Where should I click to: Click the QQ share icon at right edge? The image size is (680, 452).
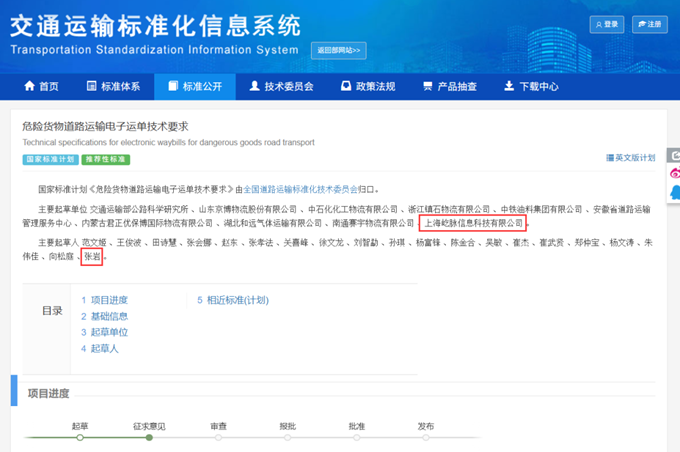pos(675,192)
